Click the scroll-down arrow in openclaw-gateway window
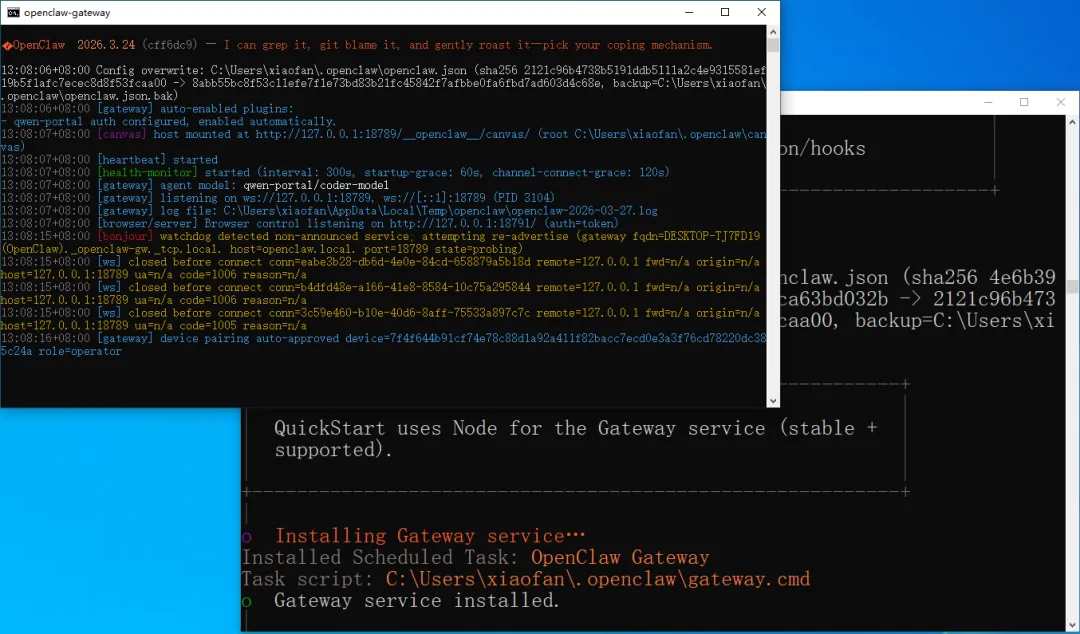The height and width of the screenshot is (634, 1080). tap(773, 400)
